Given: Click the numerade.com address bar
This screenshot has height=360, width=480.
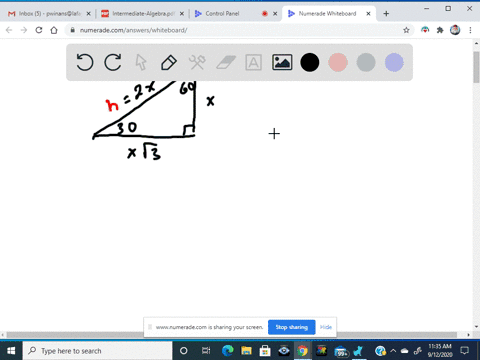Looking at the screenshot, I should point(233,30).
